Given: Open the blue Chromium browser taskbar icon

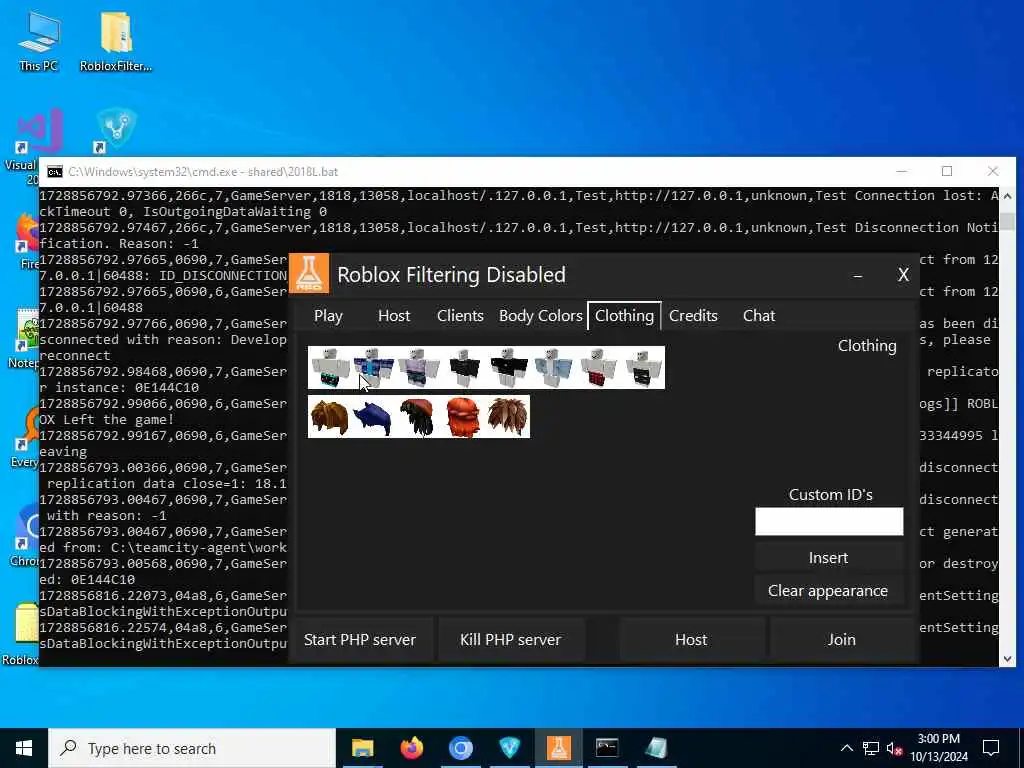Looking at the screenshot, I should pyautogui.click(x=460, y=748).
